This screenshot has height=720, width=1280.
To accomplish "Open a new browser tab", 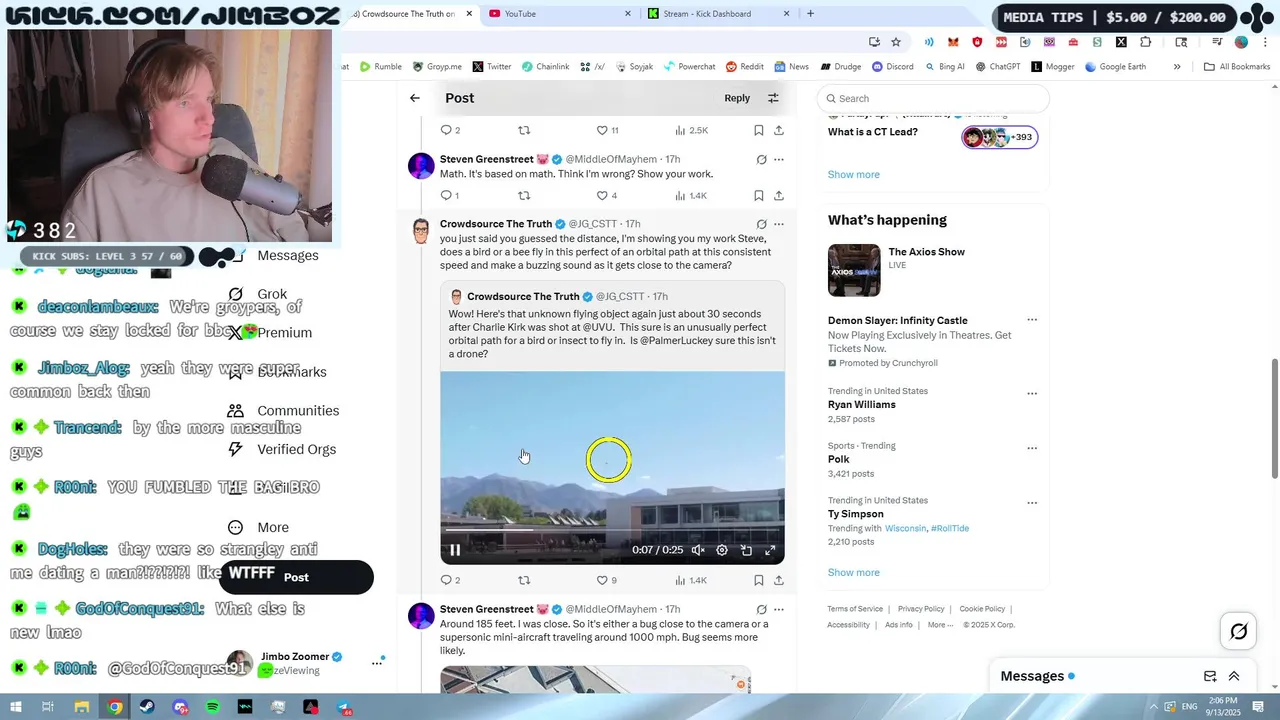I will (x=810, y=14).
